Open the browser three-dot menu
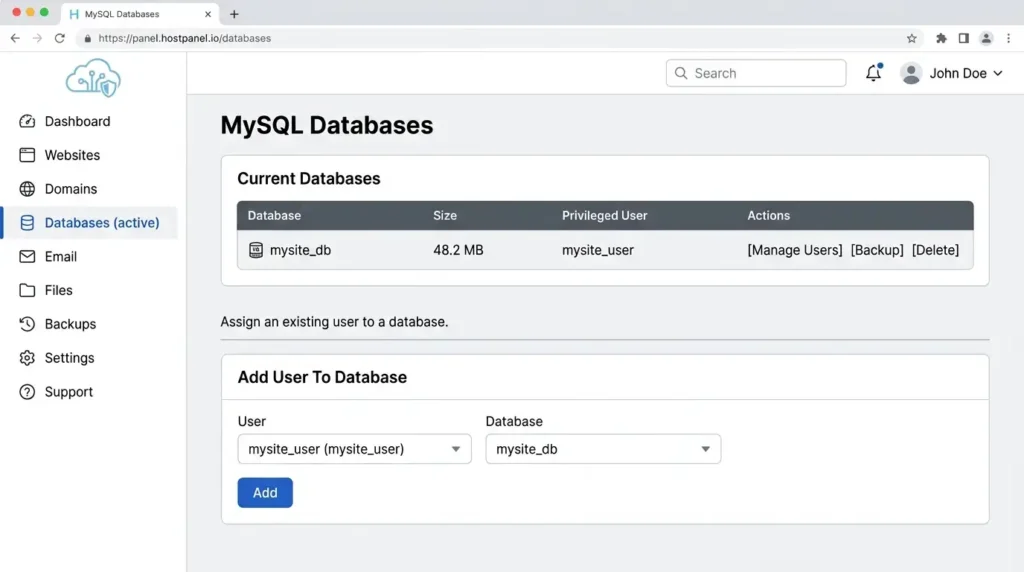 pos(1008,39)
